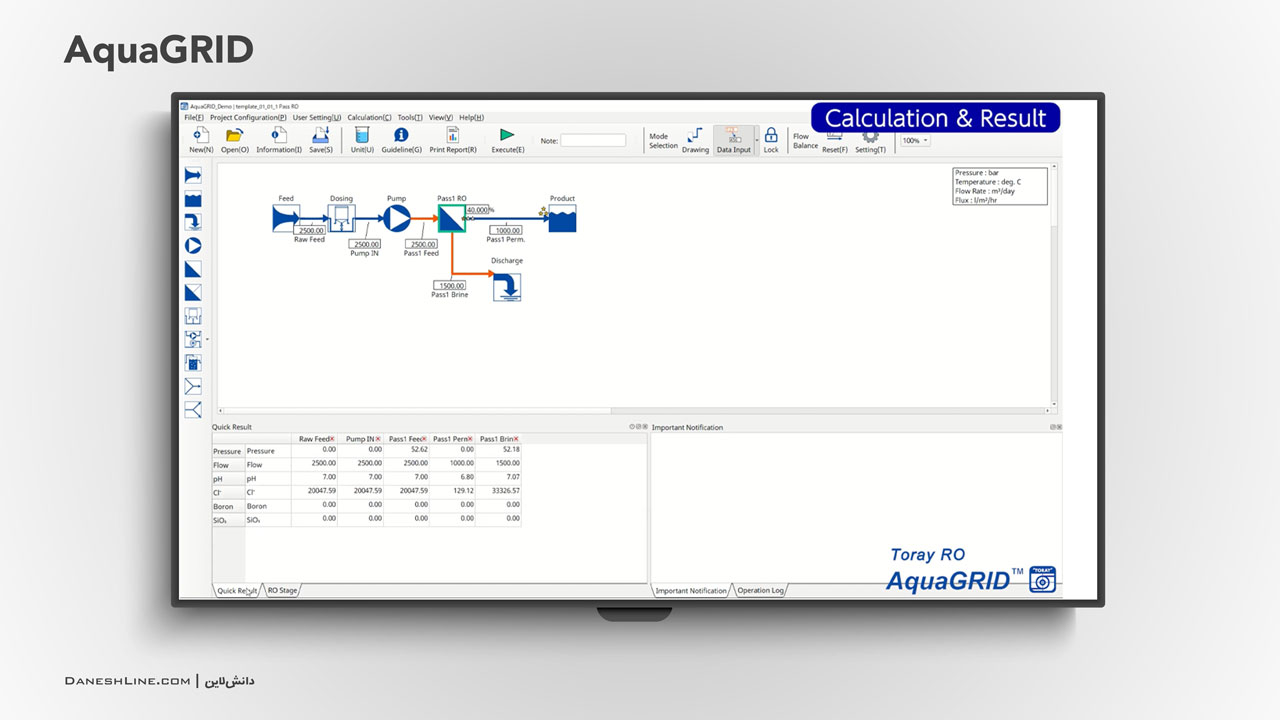Viewport: 1280px width, 720px height.
Task: Click the Discharge unit on the diagram
Action: coord(507,286)
